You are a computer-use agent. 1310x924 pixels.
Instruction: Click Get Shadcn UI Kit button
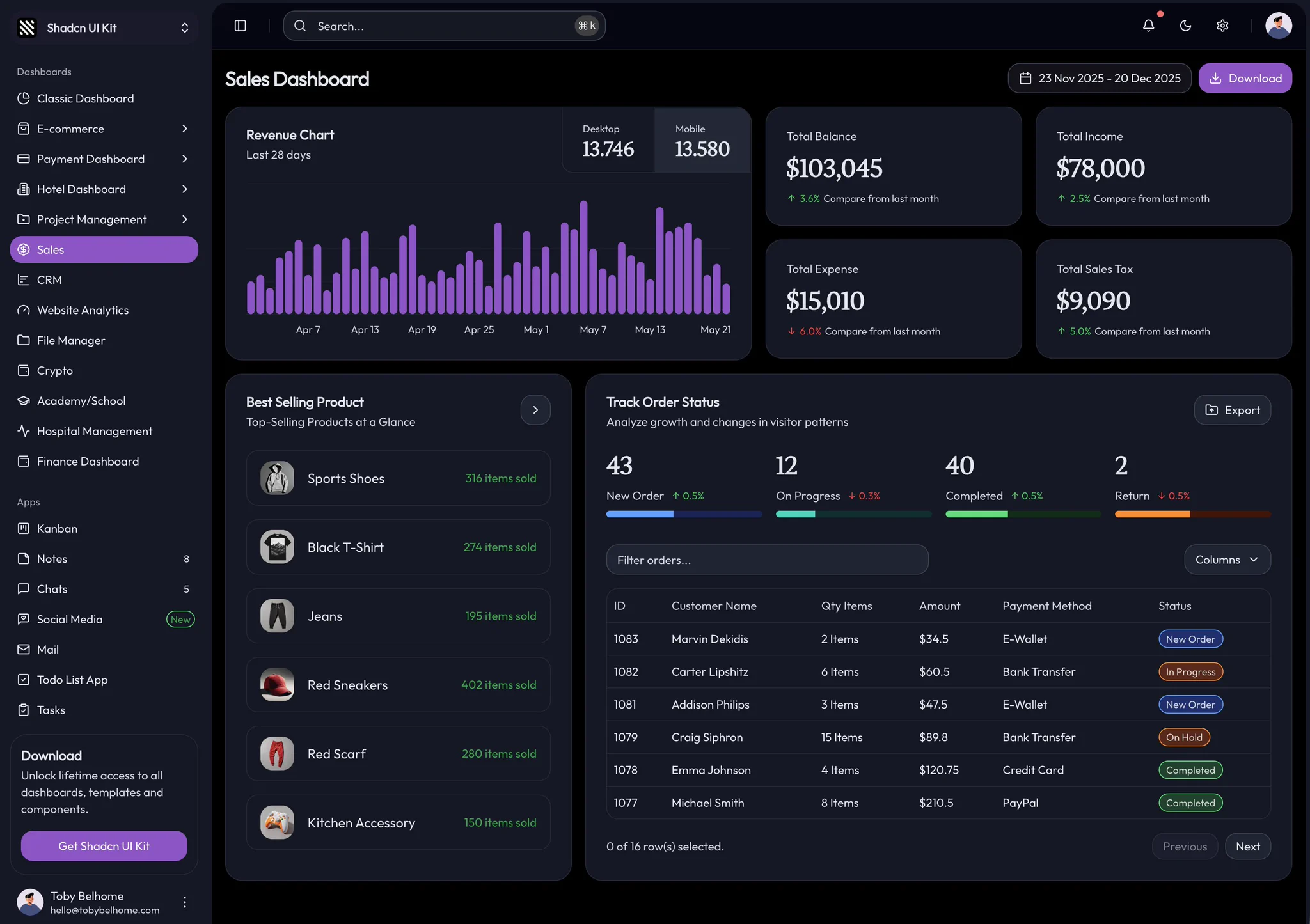tap(104, 846)
